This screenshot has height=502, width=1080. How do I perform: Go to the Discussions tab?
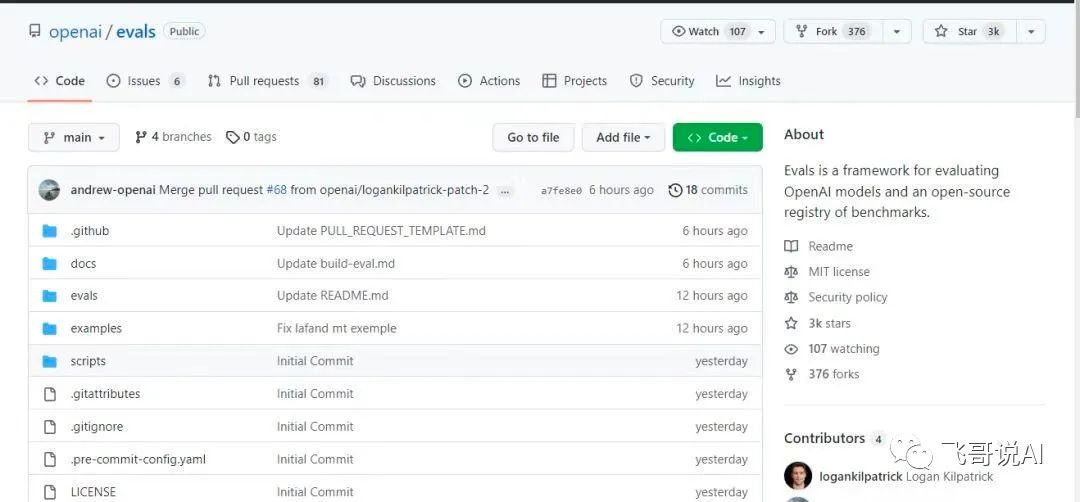(393, 81)
